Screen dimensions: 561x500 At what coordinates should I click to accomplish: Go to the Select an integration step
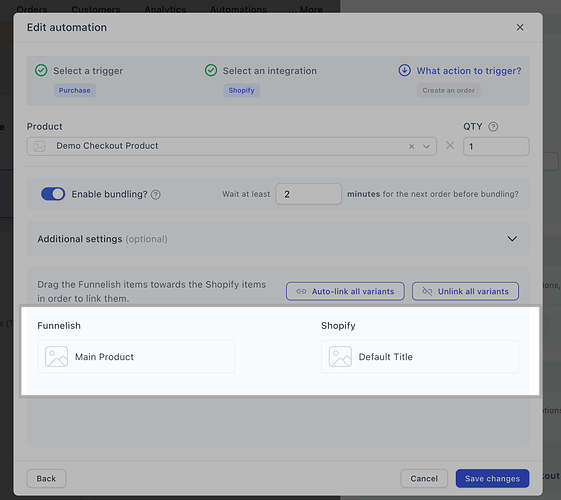pyautogui.click(x=270, y=71)
